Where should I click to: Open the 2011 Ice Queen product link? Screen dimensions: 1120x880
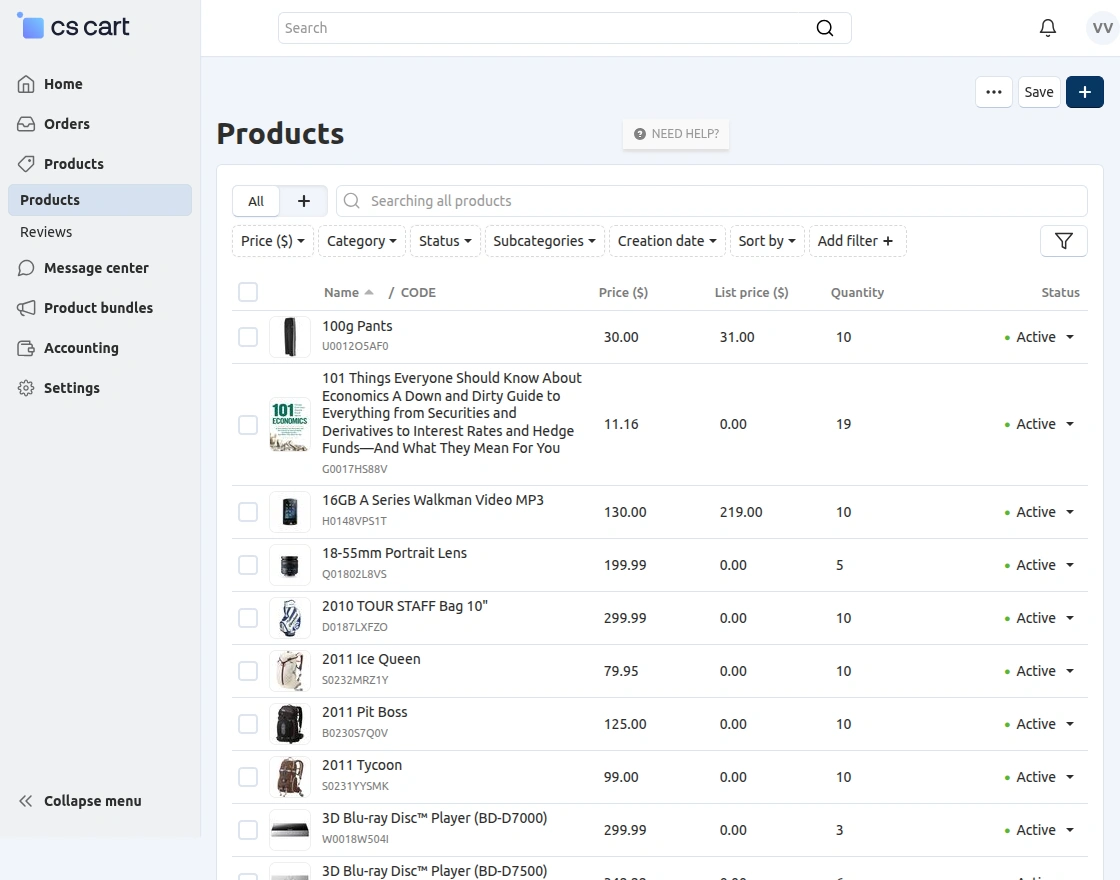tap(371, 659)
